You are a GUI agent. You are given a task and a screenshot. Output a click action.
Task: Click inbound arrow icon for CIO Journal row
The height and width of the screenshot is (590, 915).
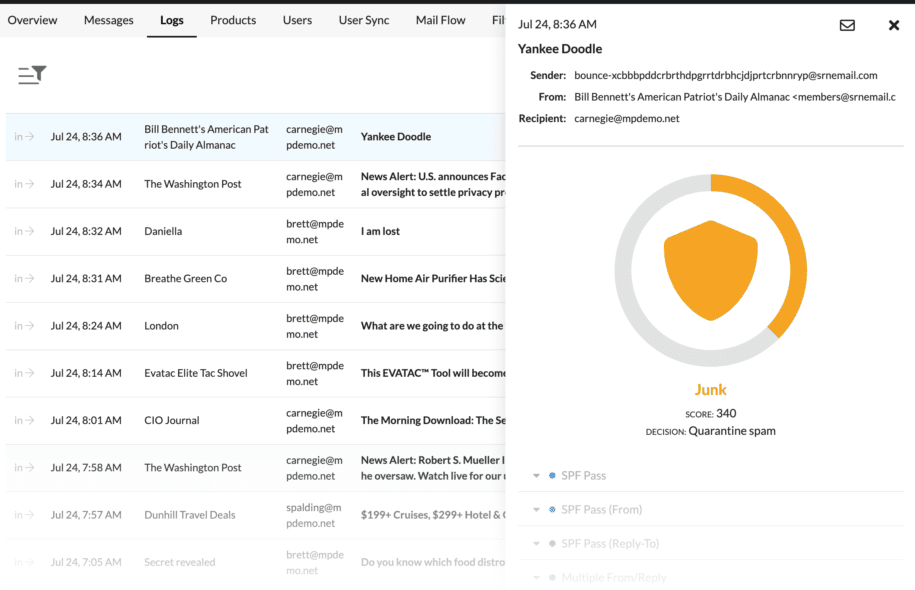click(x=24, y=420)
